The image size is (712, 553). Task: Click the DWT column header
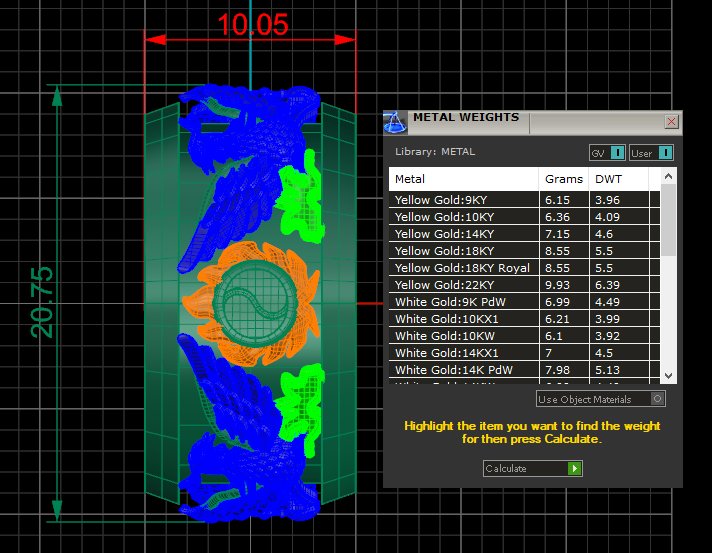click(x=618, y=179)
